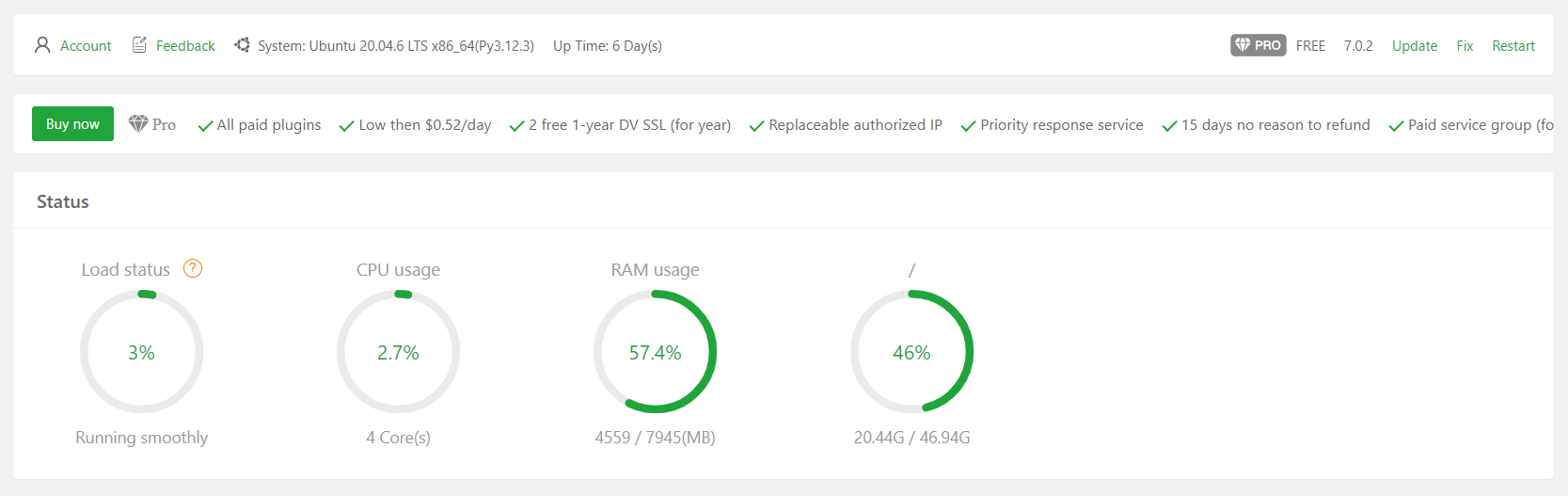Click the disk usage 46% gauge
This screenshot has width=1568, height=496.
point(911,352)
